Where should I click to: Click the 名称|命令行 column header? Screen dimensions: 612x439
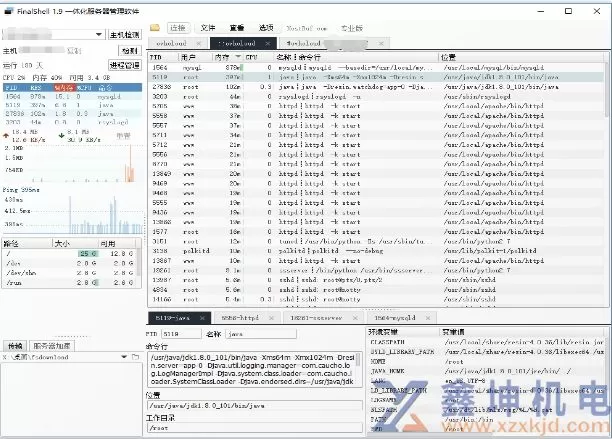[356, 57]
